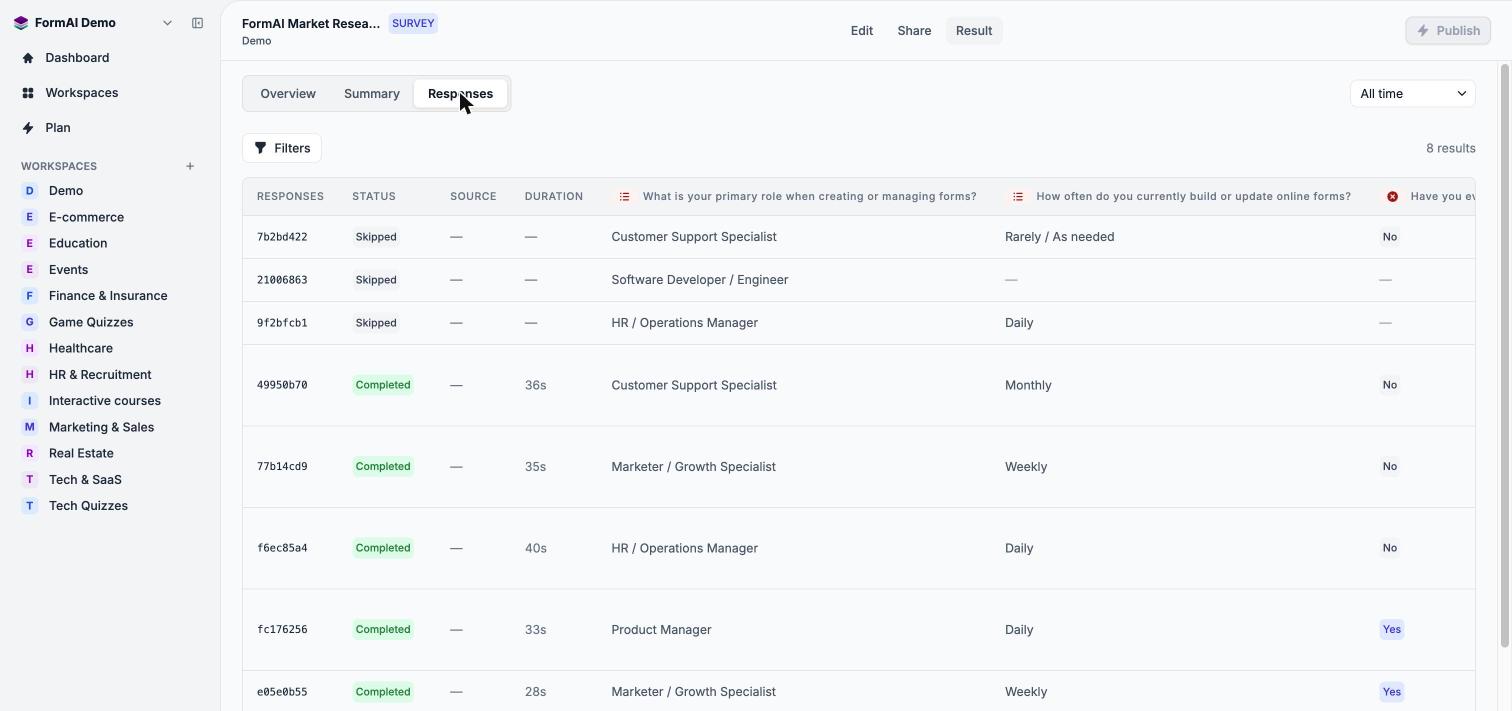The height and width of the screenshot is (711, 1512).
Task: Click the SURVEY badge
Action: point(413,23)
